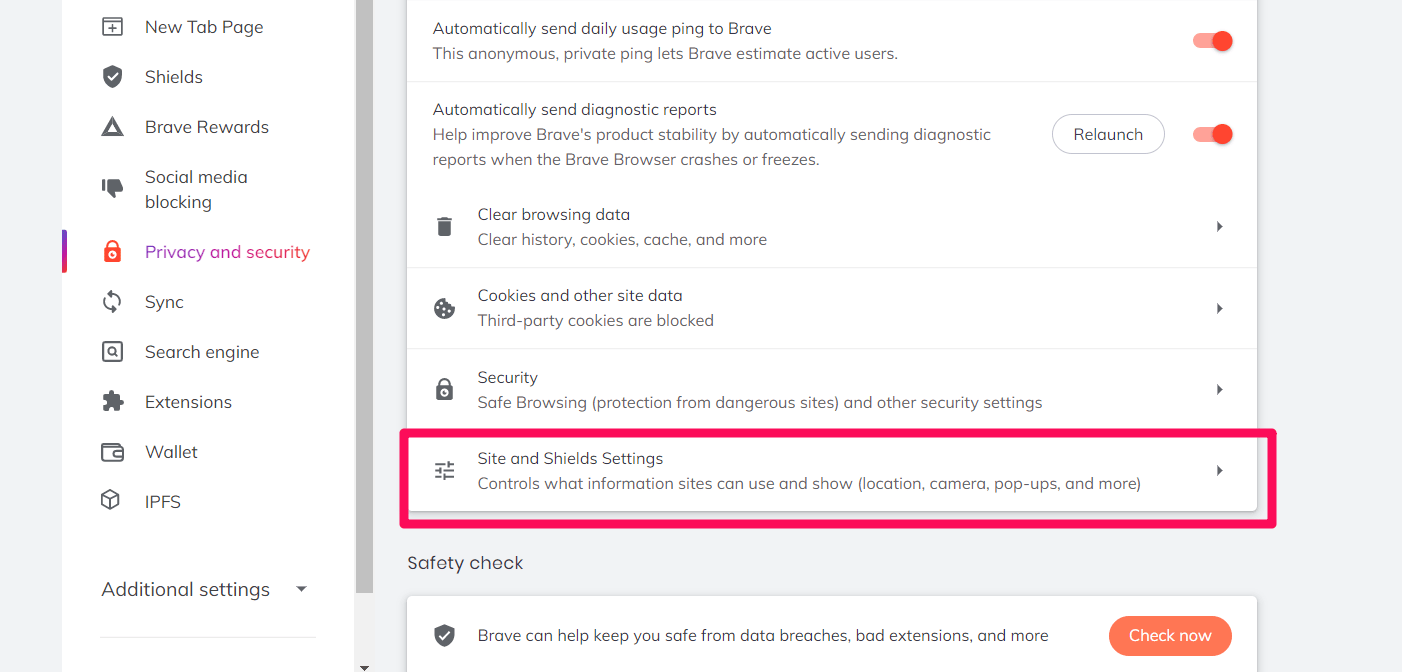
Task: Select the Sync icon in sidebar
Action: click(x=112, y=301)
